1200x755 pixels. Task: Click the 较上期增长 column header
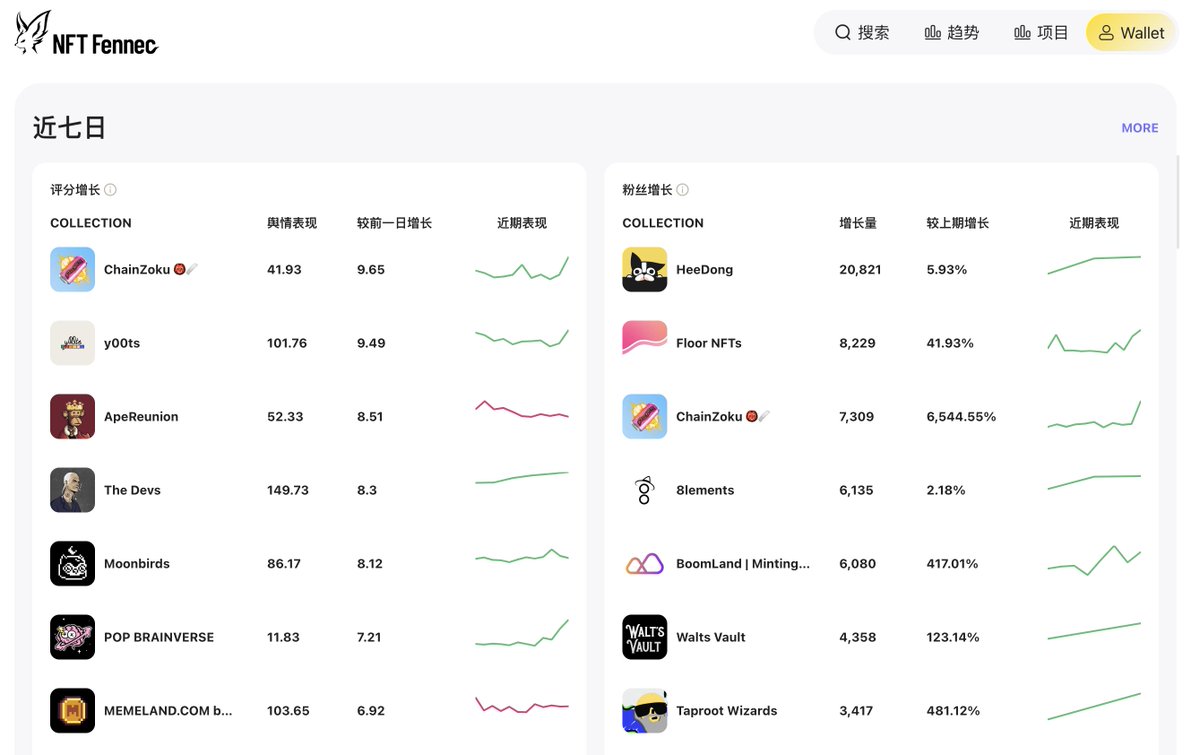coord(958,223)
